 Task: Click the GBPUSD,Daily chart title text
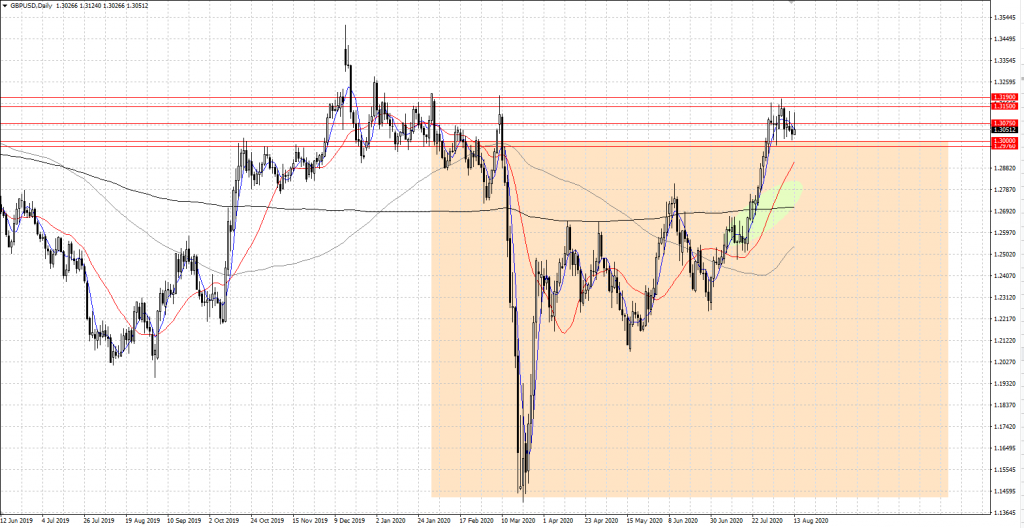31,5
